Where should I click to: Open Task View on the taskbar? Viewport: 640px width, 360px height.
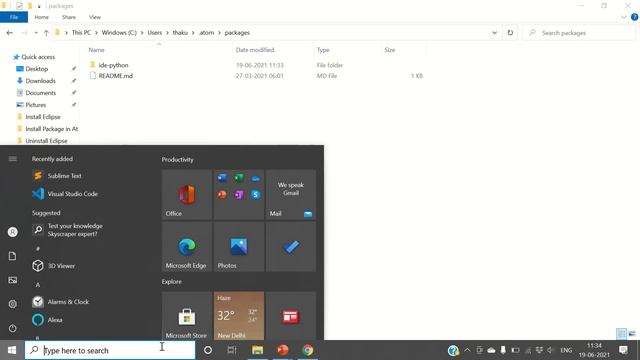tap(232, 350)
